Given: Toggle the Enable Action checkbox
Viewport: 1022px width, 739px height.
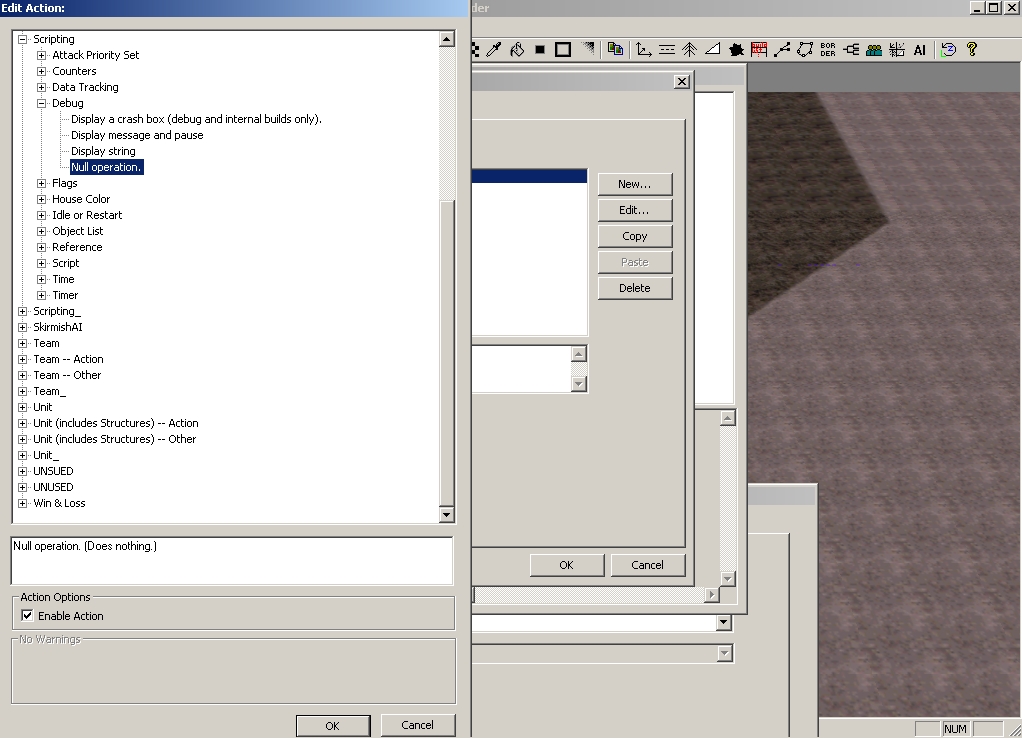Looking at the screenshot, I should [x=27, y=616].
